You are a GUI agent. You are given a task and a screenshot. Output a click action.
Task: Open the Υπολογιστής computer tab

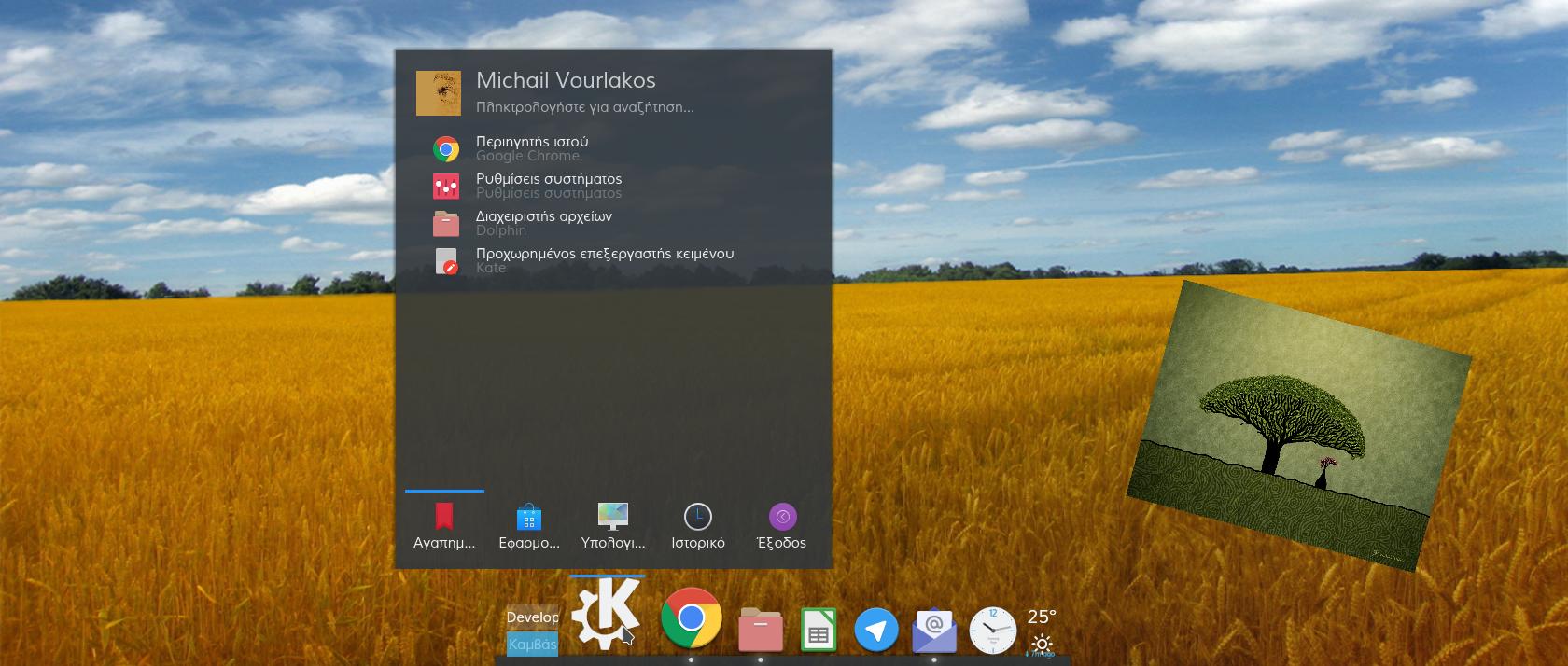pyautogui.click(x=613, y=527)
